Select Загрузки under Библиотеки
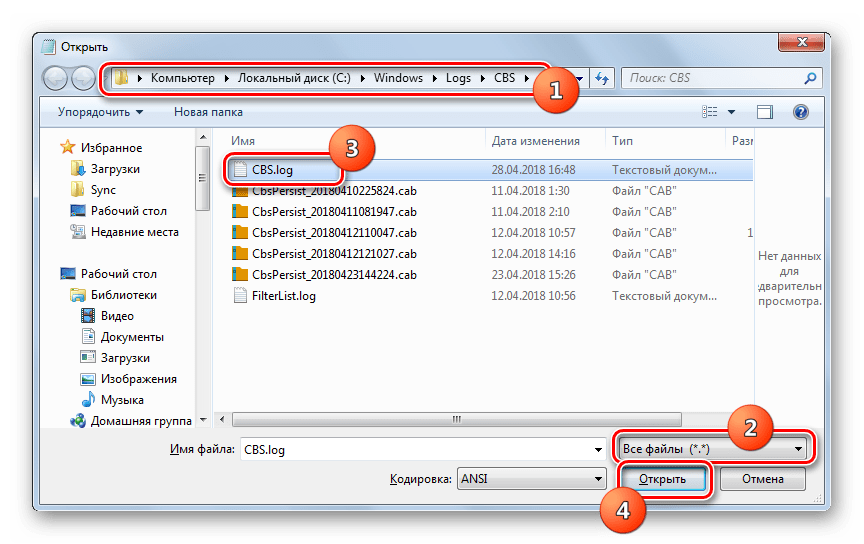The width and height of the screenshot is (864, 544). [x=125, y=358]
